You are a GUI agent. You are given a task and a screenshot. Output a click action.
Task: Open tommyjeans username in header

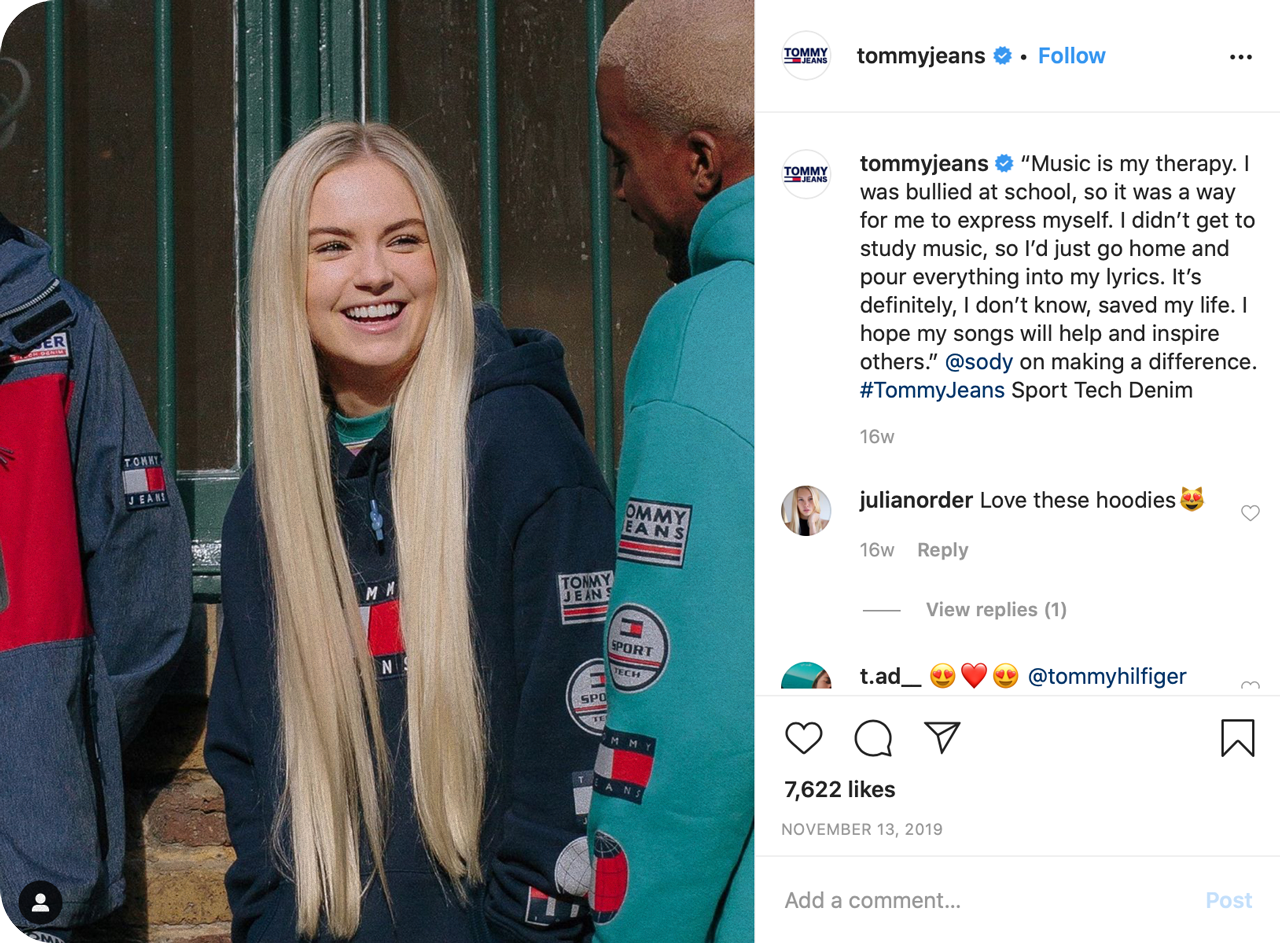pos(921,56)
